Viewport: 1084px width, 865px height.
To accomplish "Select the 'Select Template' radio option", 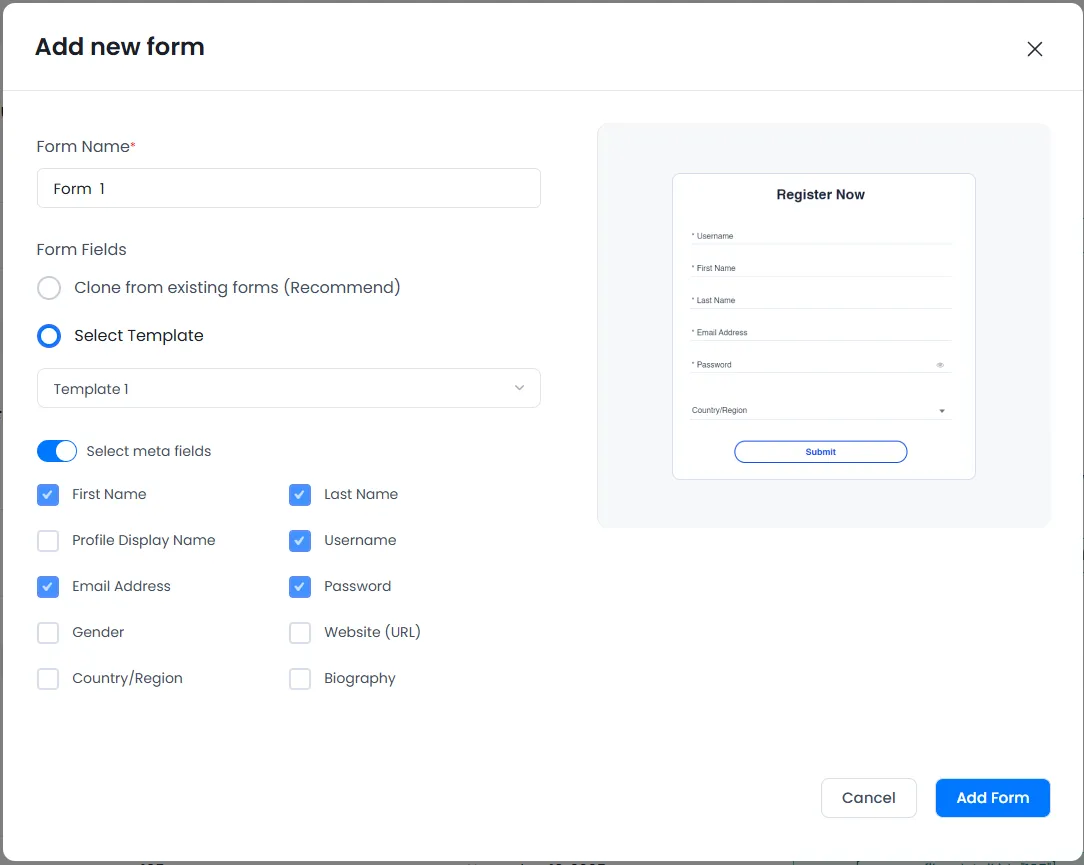I will tap(49, 335).
